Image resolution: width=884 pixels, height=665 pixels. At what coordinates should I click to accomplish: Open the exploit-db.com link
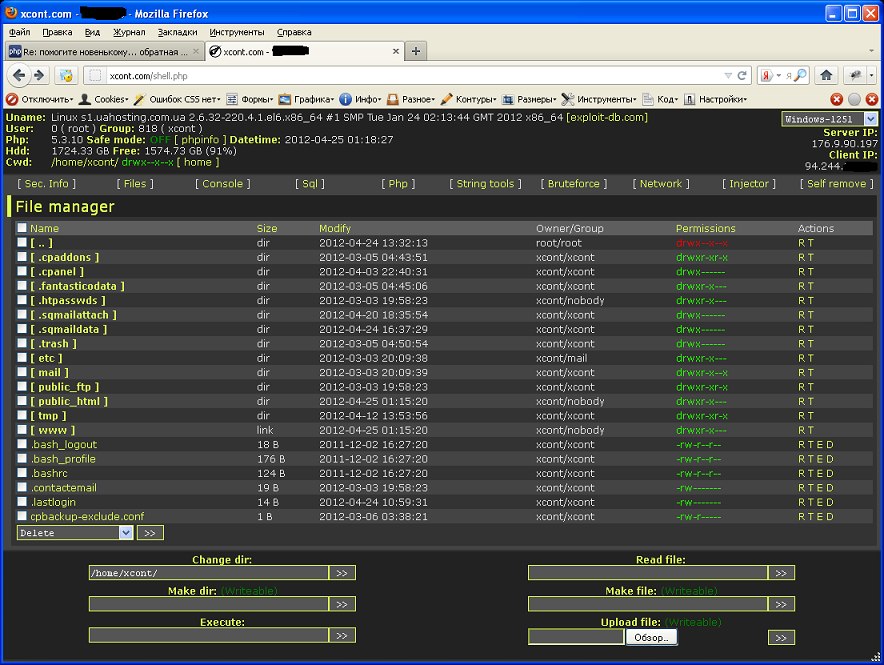pyautogui.click(x=607, y=117)
